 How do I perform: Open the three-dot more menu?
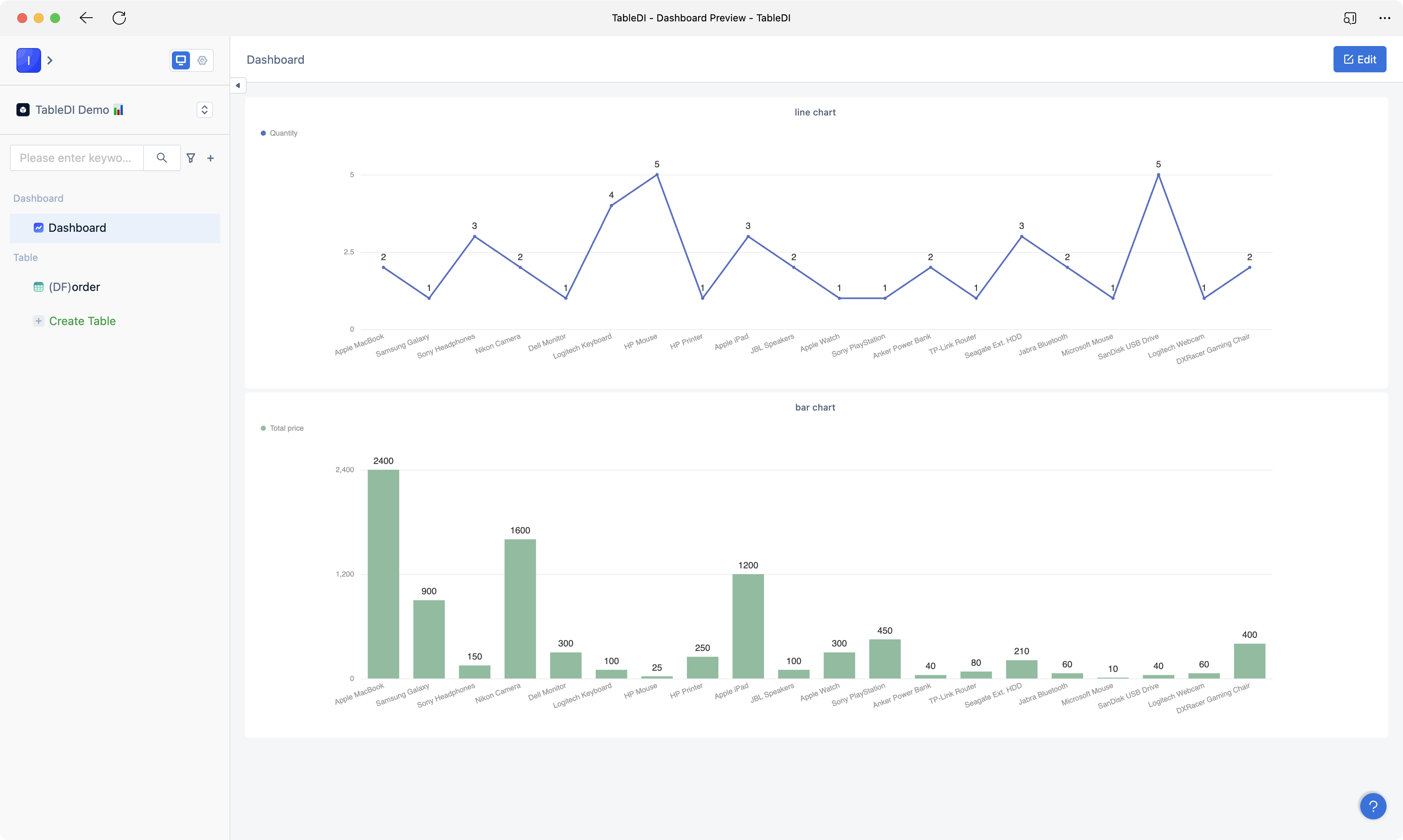[x=1384, y=18]
